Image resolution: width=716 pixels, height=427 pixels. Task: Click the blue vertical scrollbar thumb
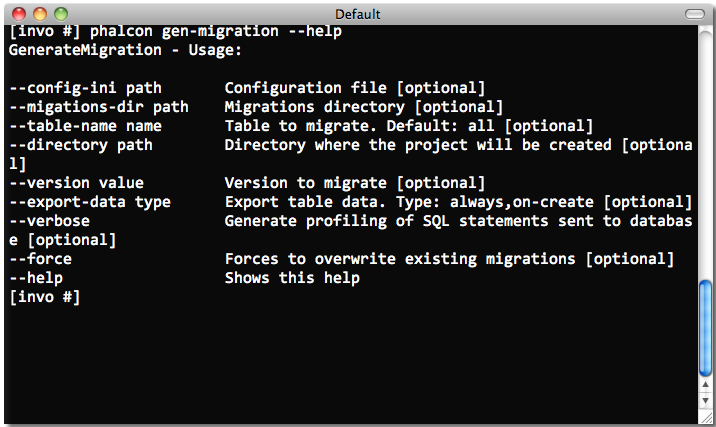705,328
